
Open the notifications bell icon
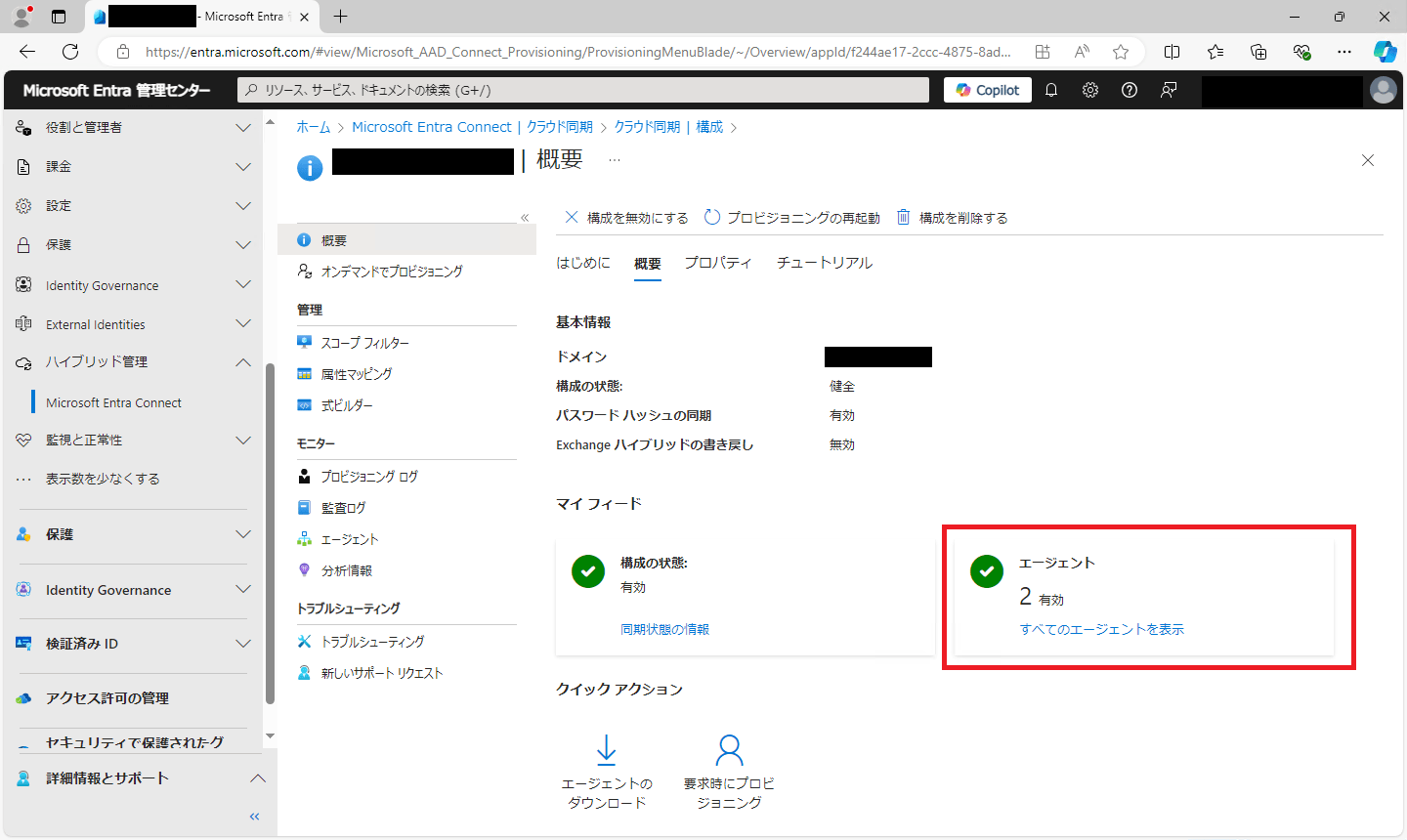point(1051,90)
